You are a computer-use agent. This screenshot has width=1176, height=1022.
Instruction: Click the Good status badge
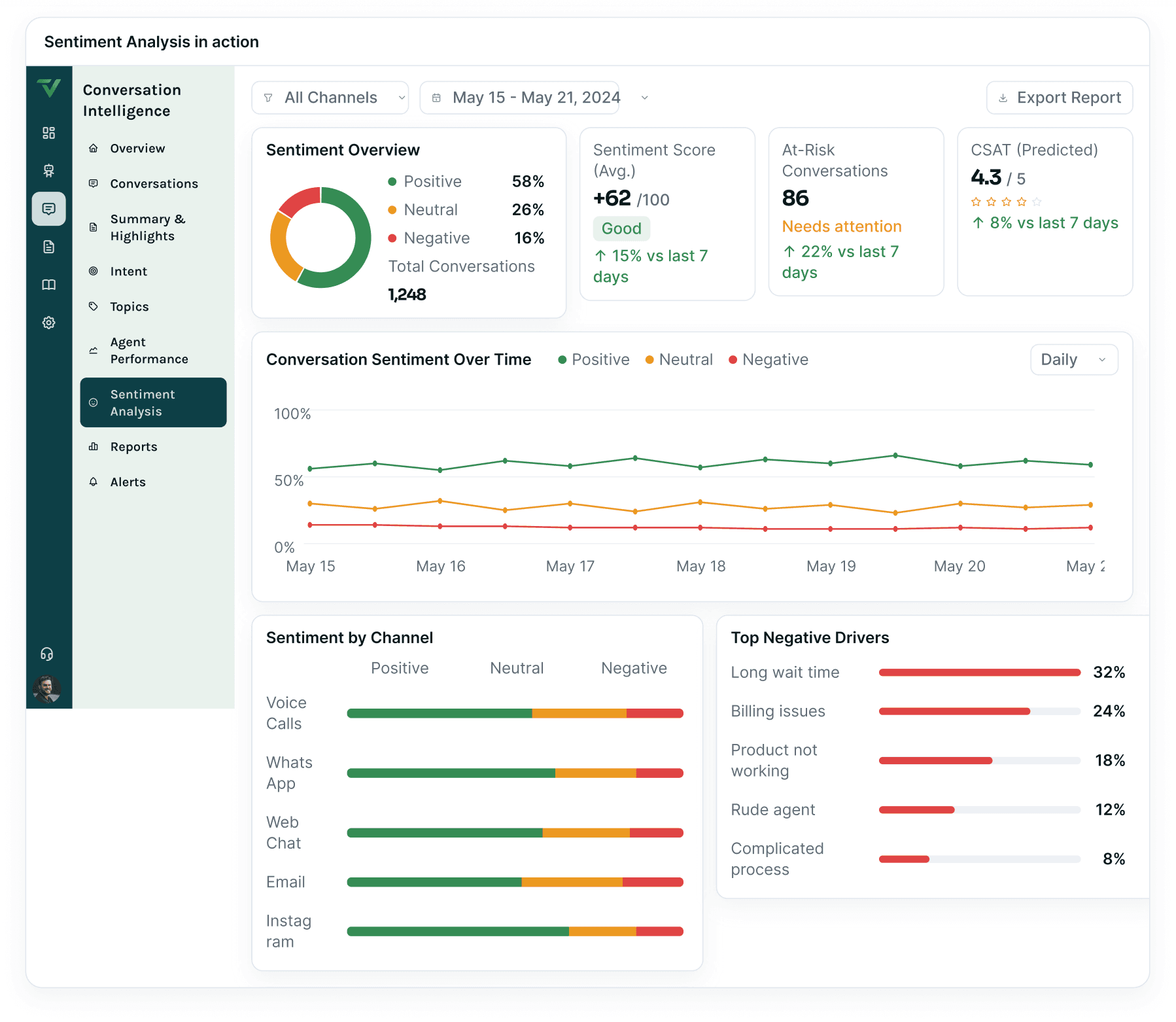[x=621, y=228]
